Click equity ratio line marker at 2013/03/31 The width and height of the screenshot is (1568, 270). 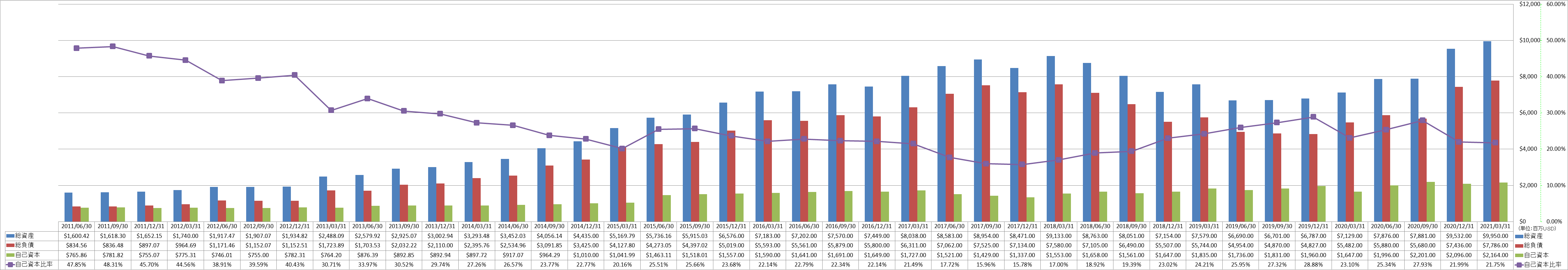tap(331, 110)
